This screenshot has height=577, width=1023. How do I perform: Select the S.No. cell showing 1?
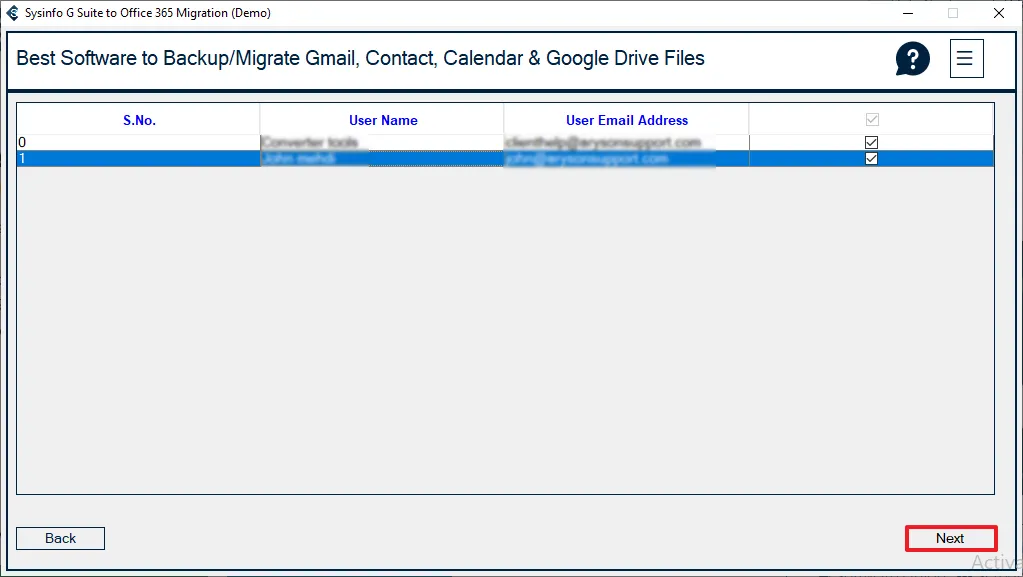[138, 159]
